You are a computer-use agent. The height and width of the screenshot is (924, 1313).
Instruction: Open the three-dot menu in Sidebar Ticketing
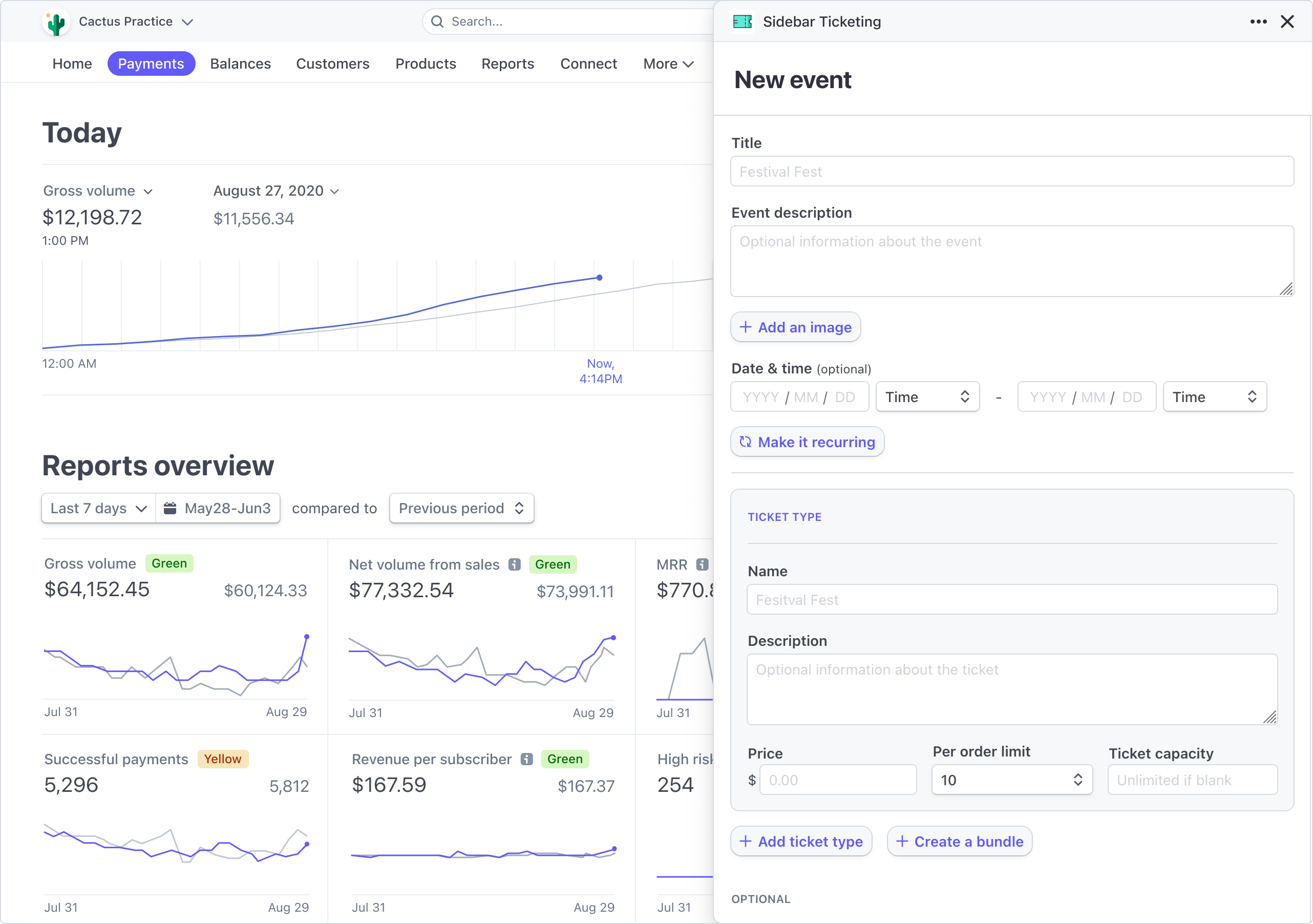(1258, 22)
